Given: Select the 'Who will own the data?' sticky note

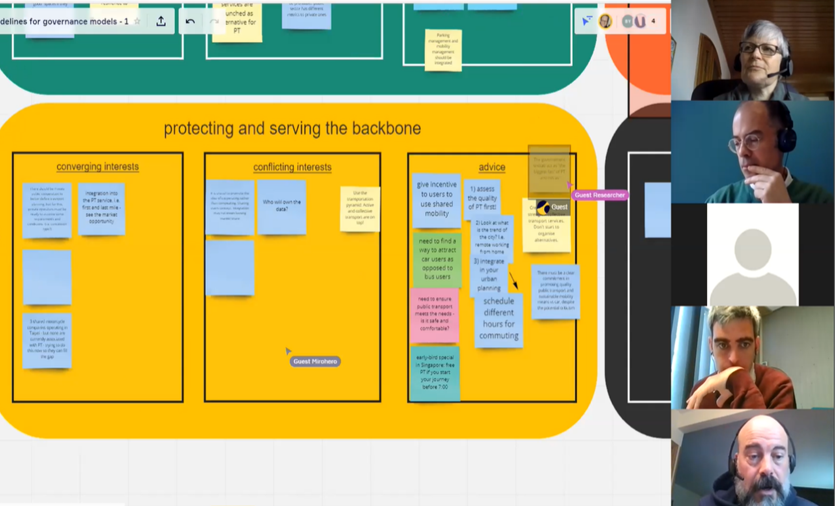Looking at the screenshot, I should (282, 207).
